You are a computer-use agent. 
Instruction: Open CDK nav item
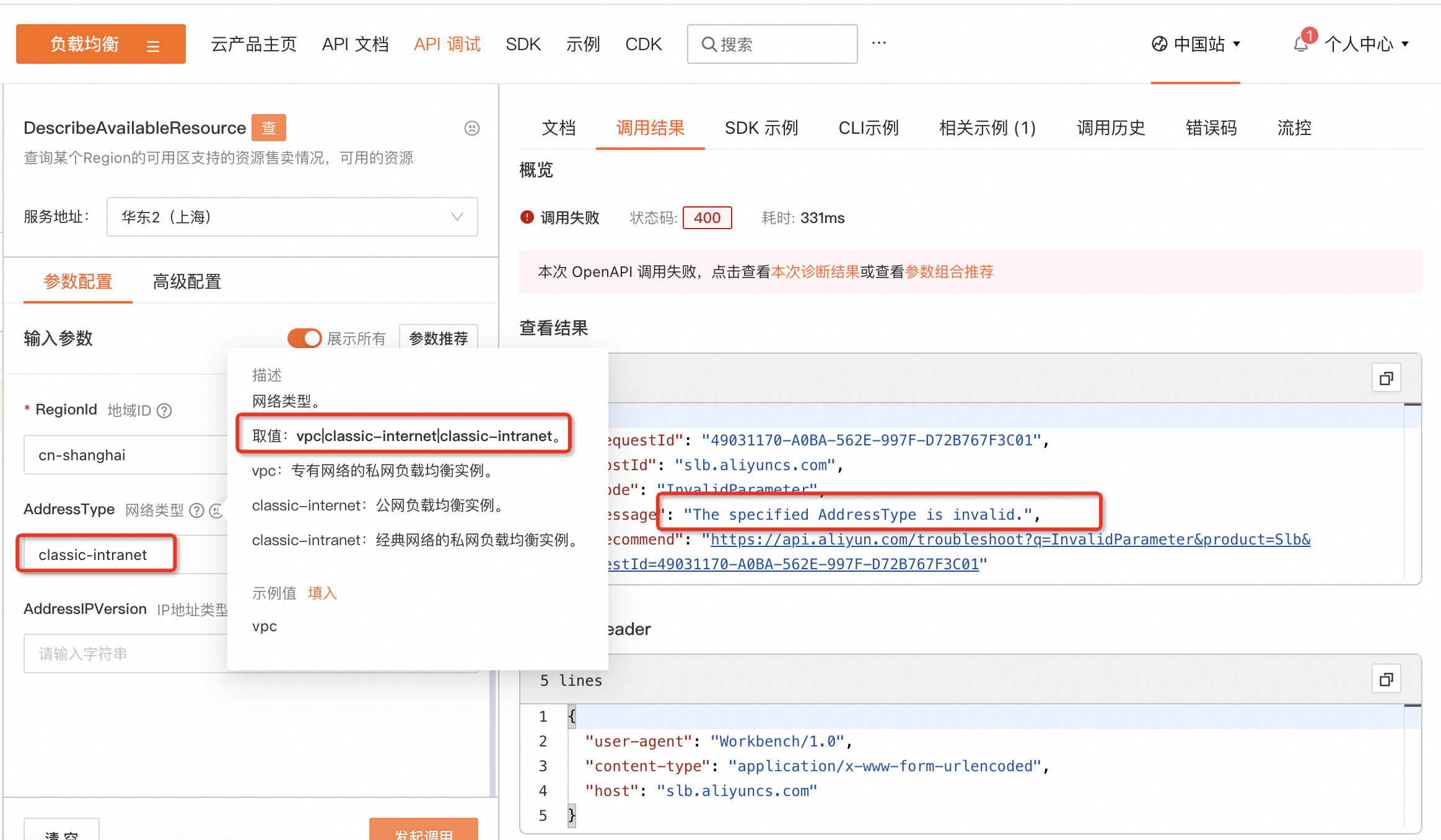644,44
